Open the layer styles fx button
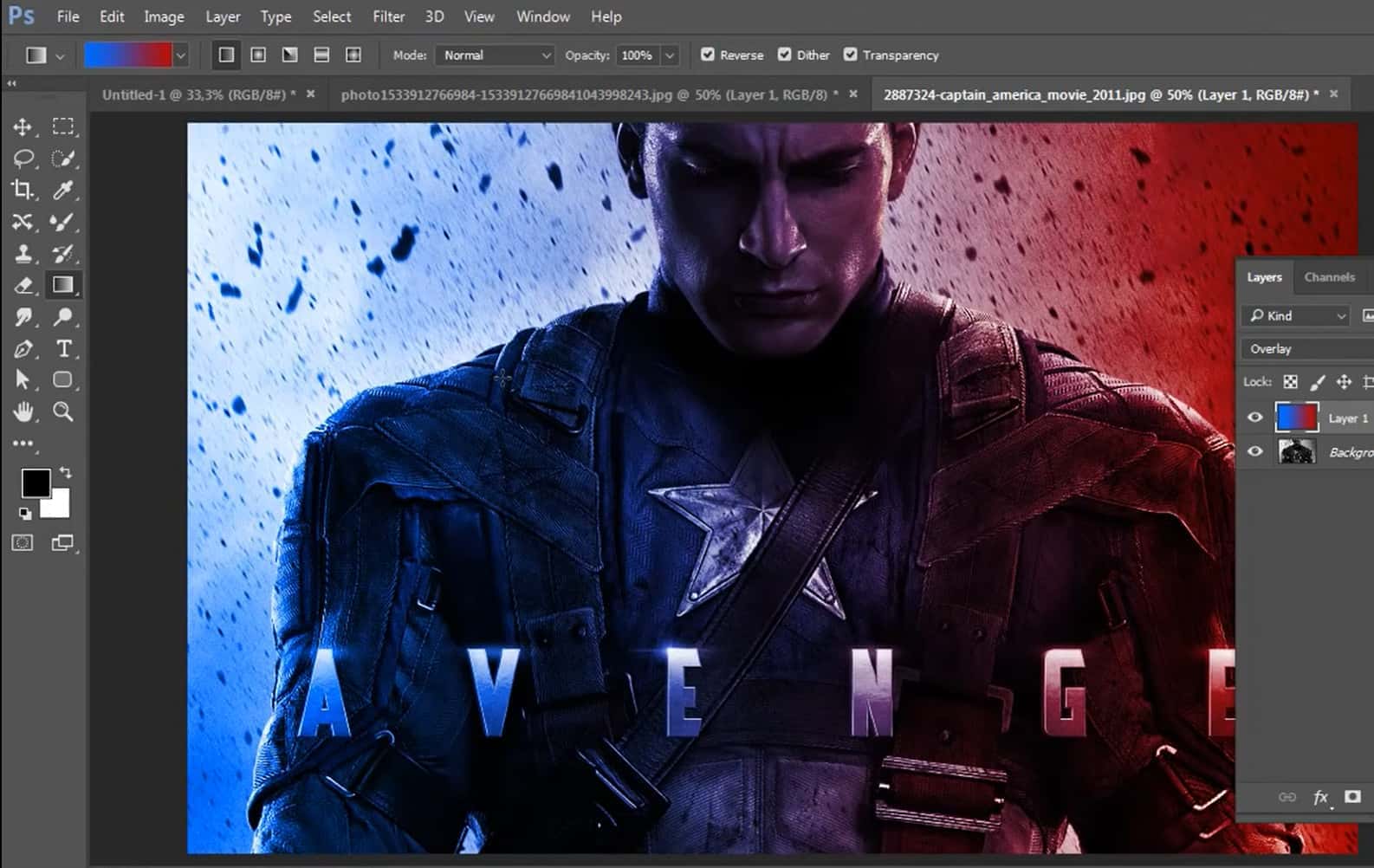This screenshot has height=868, width=1374. [1320, 797]
